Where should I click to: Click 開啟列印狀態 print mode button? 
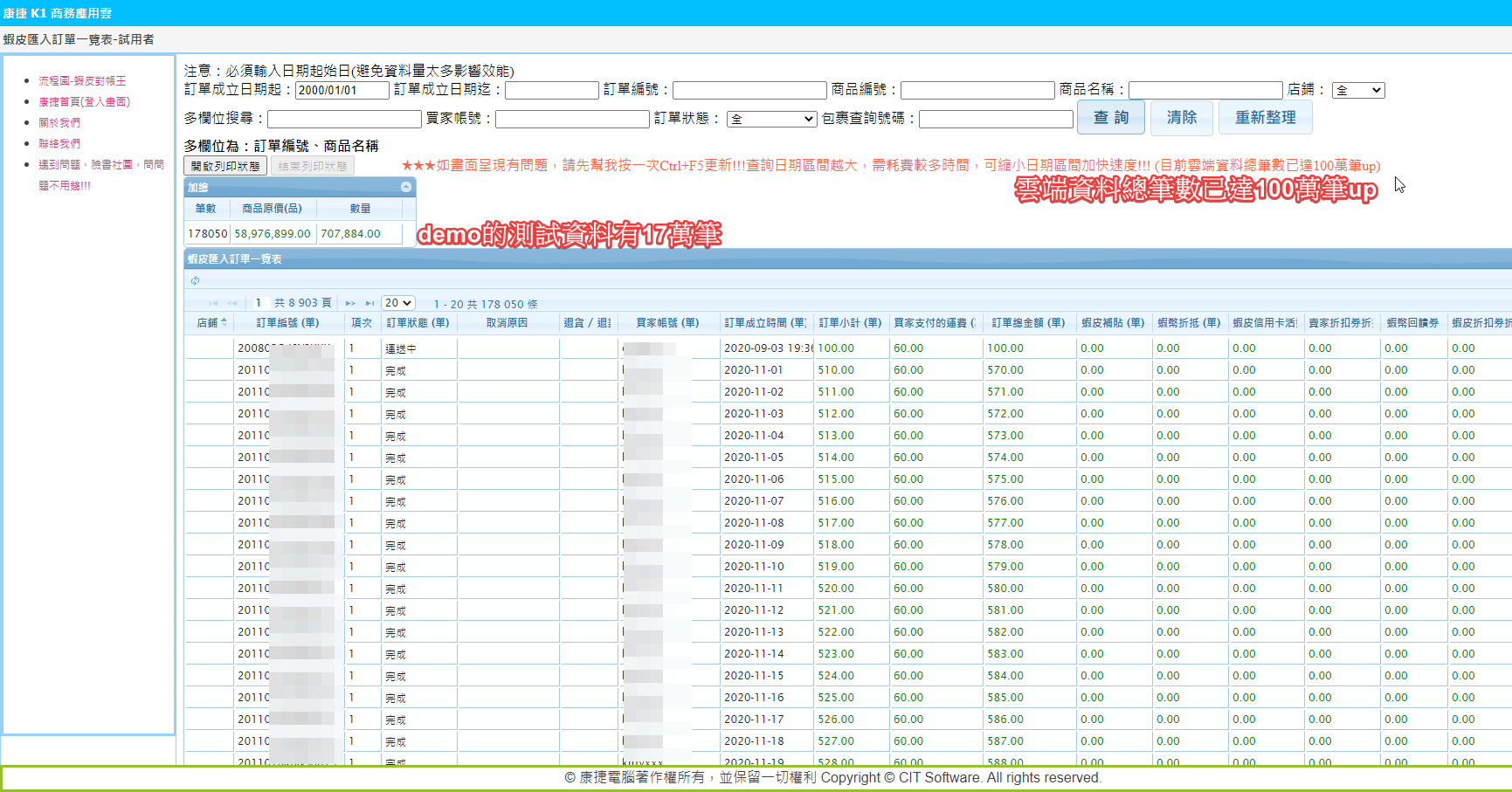click(x=225, y=166)
